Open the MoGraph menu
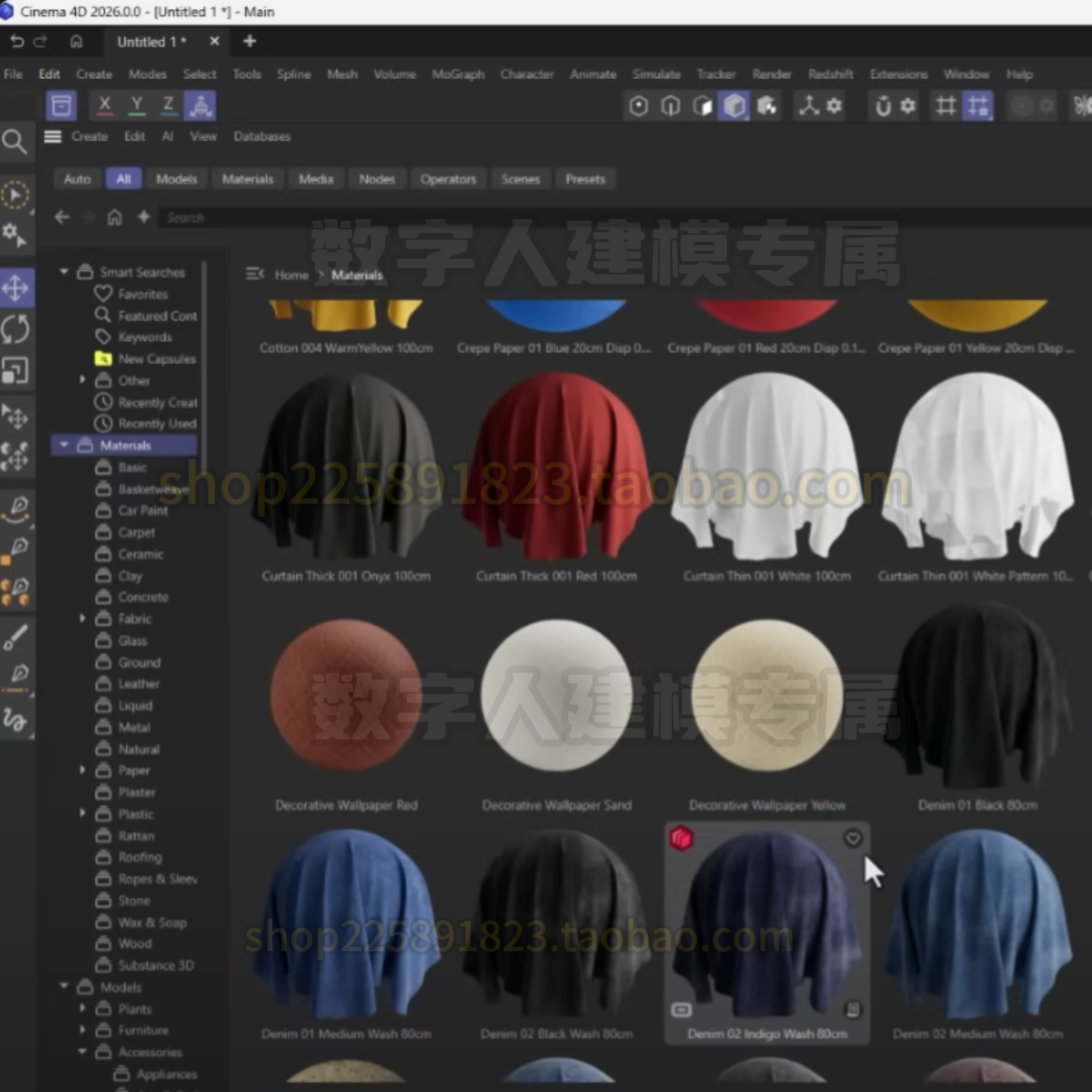Image resolution: width=1092 pixels, height=1092 pixels. [458, 74]
